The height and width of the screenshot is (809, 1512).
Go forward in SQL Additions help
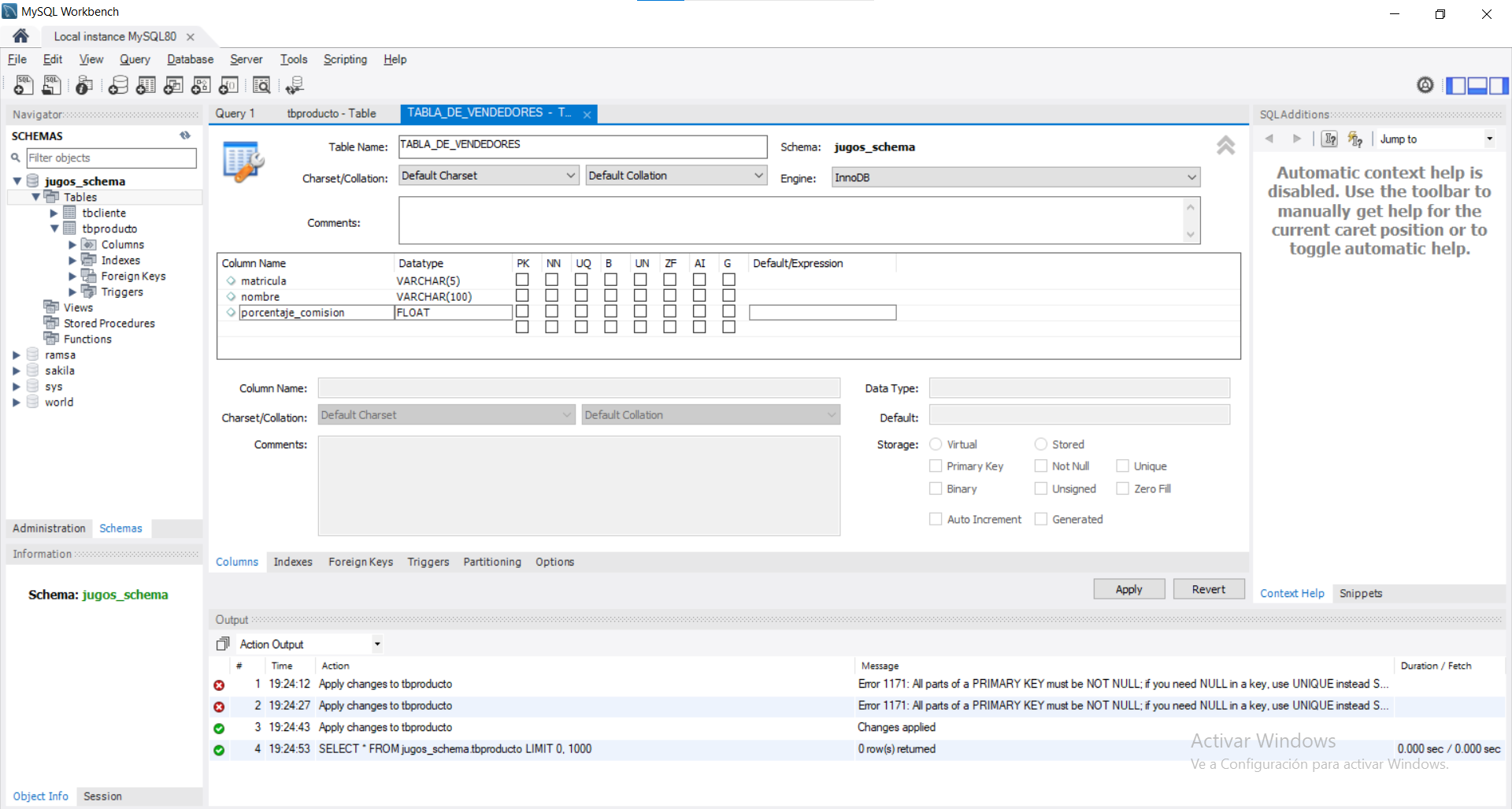[x=1296, y=139]
